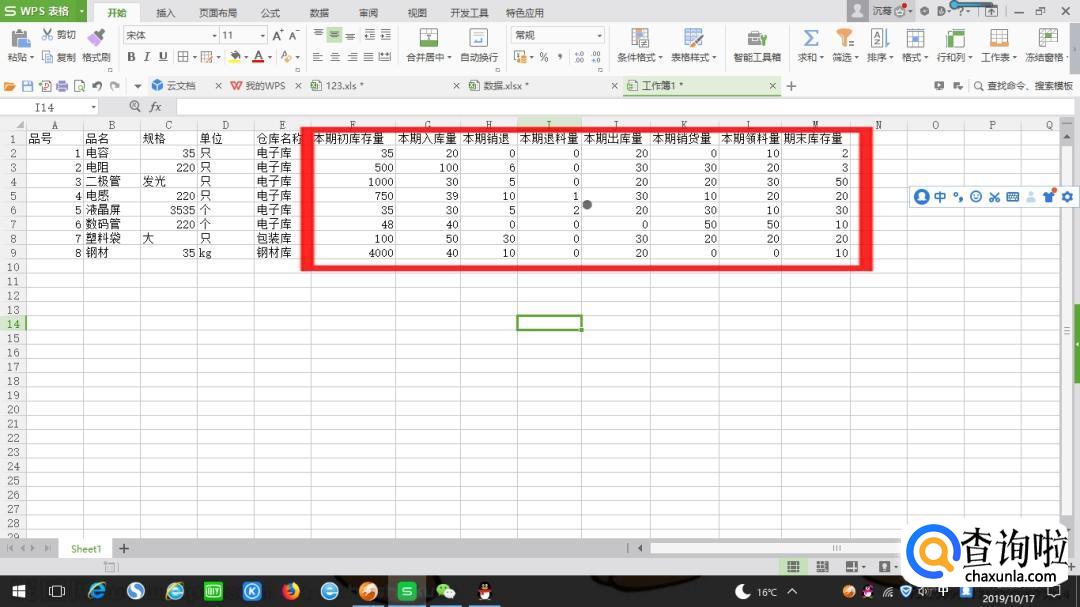This screenshot has height=607, width=1080.
Task: Toggle Underline formatting
Action: coord(163,57)
